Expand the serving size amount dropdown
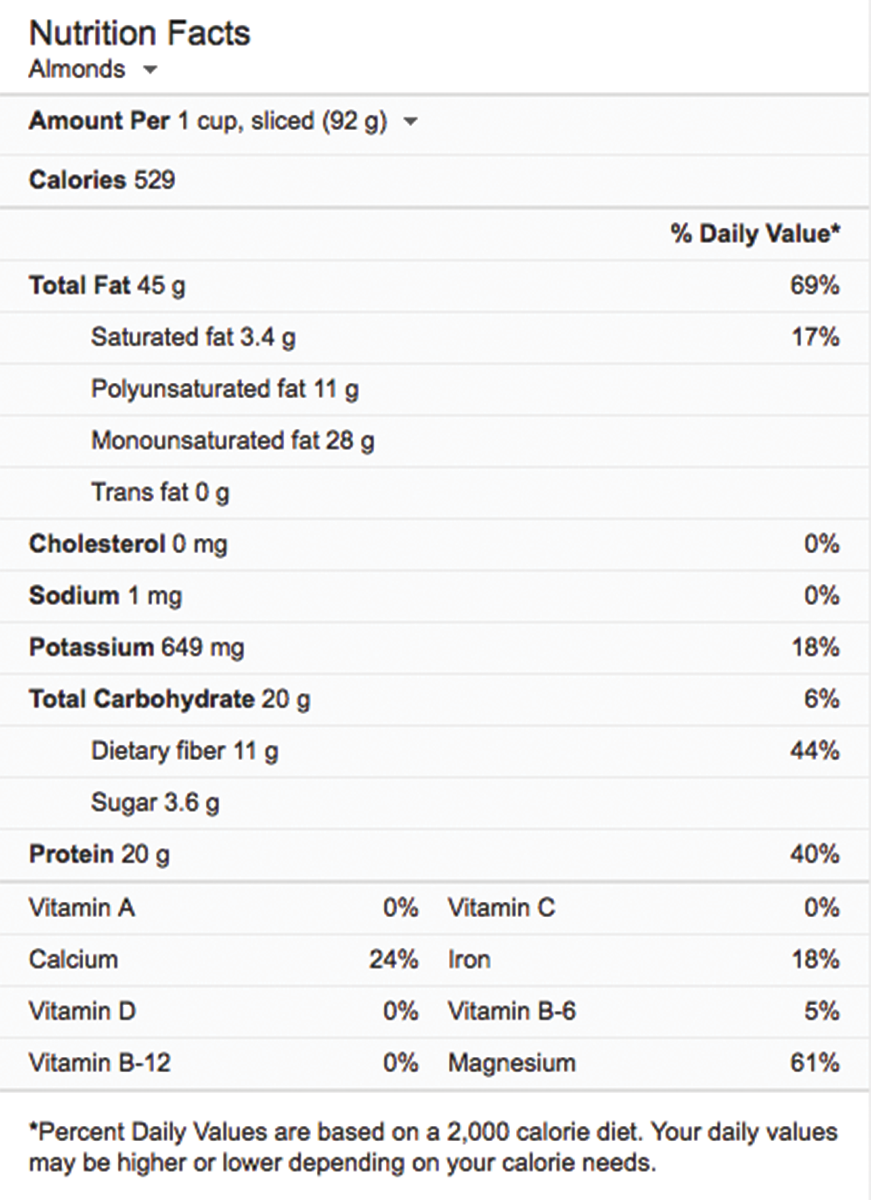This screenshot has height=1200, width=872. pyautogui.click(x=410, y=122)
